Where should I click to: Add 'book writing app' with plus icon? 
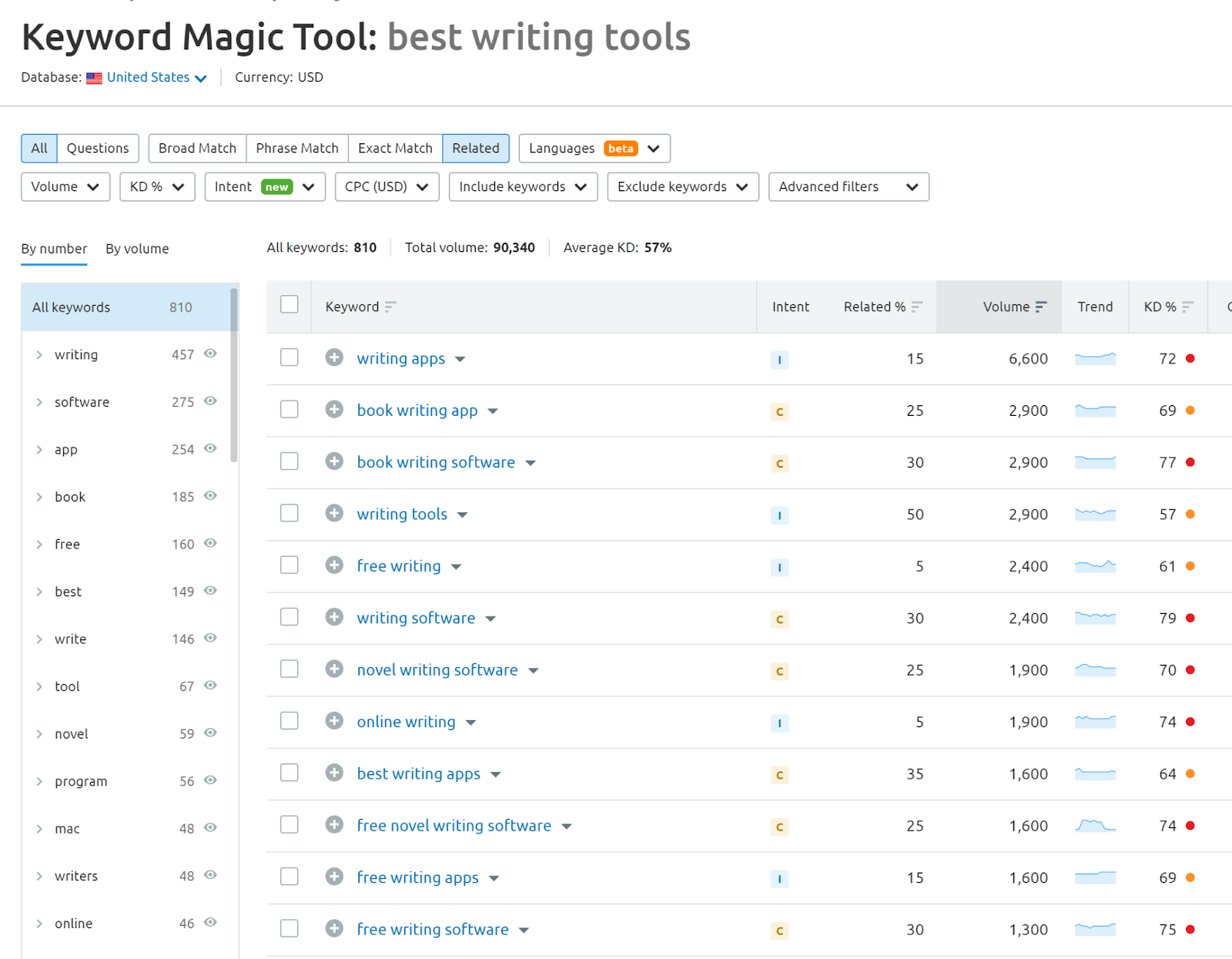[x=334, y=409]
